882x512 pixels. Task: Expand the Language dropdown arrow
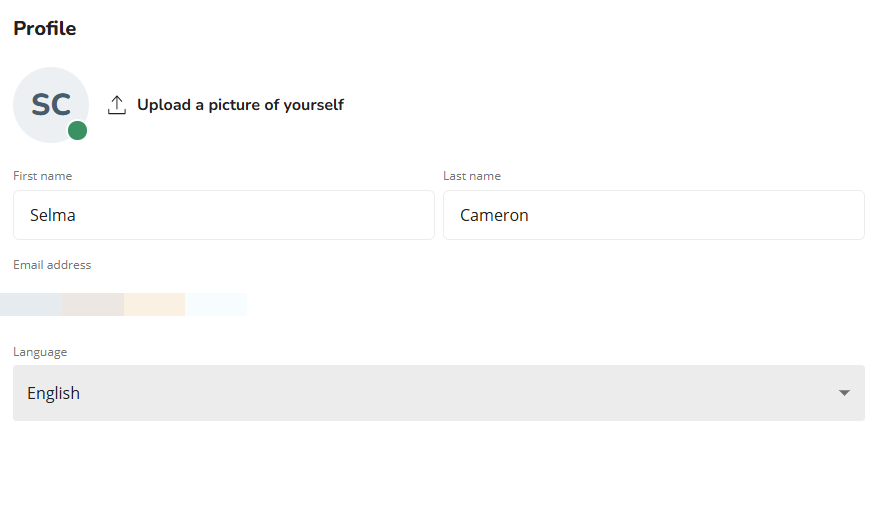844,393
